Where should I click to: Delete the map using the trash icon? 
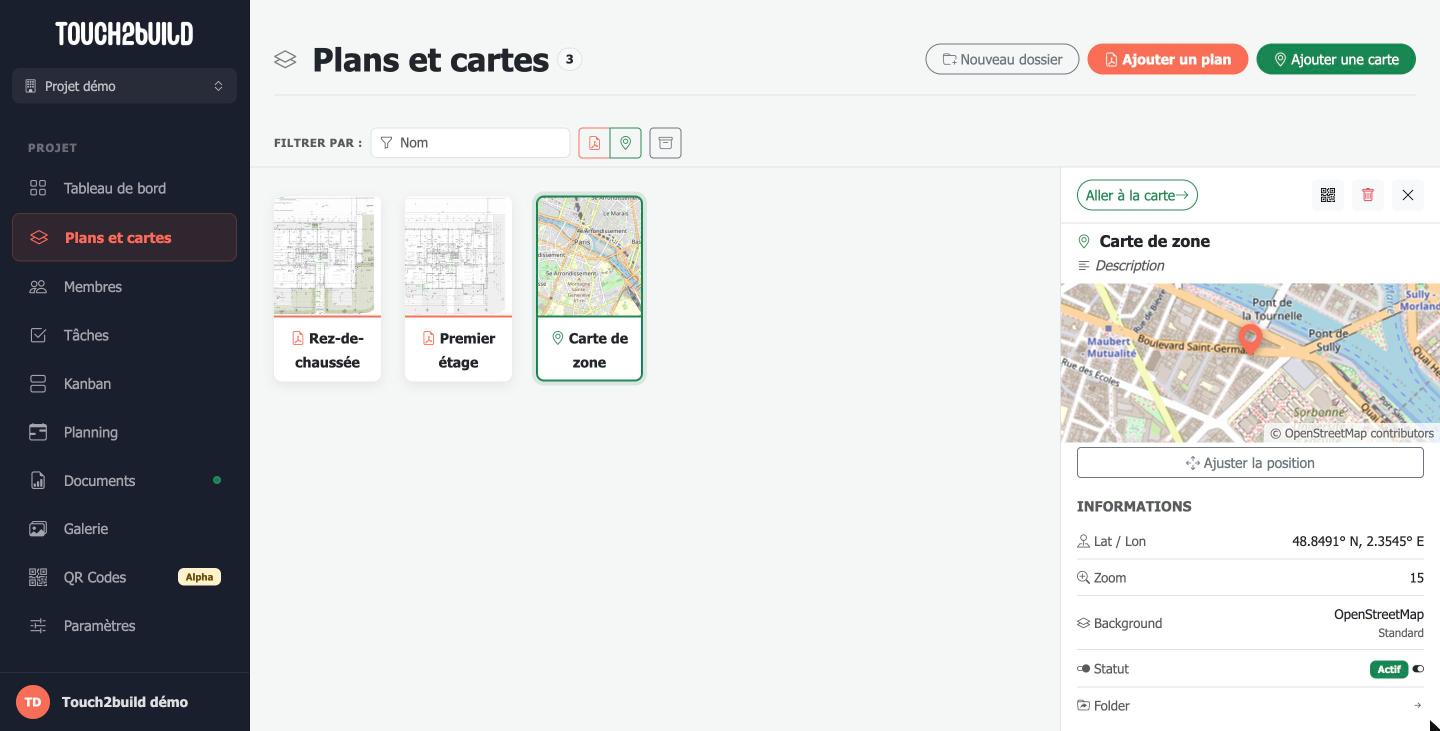pos(1368,195)
